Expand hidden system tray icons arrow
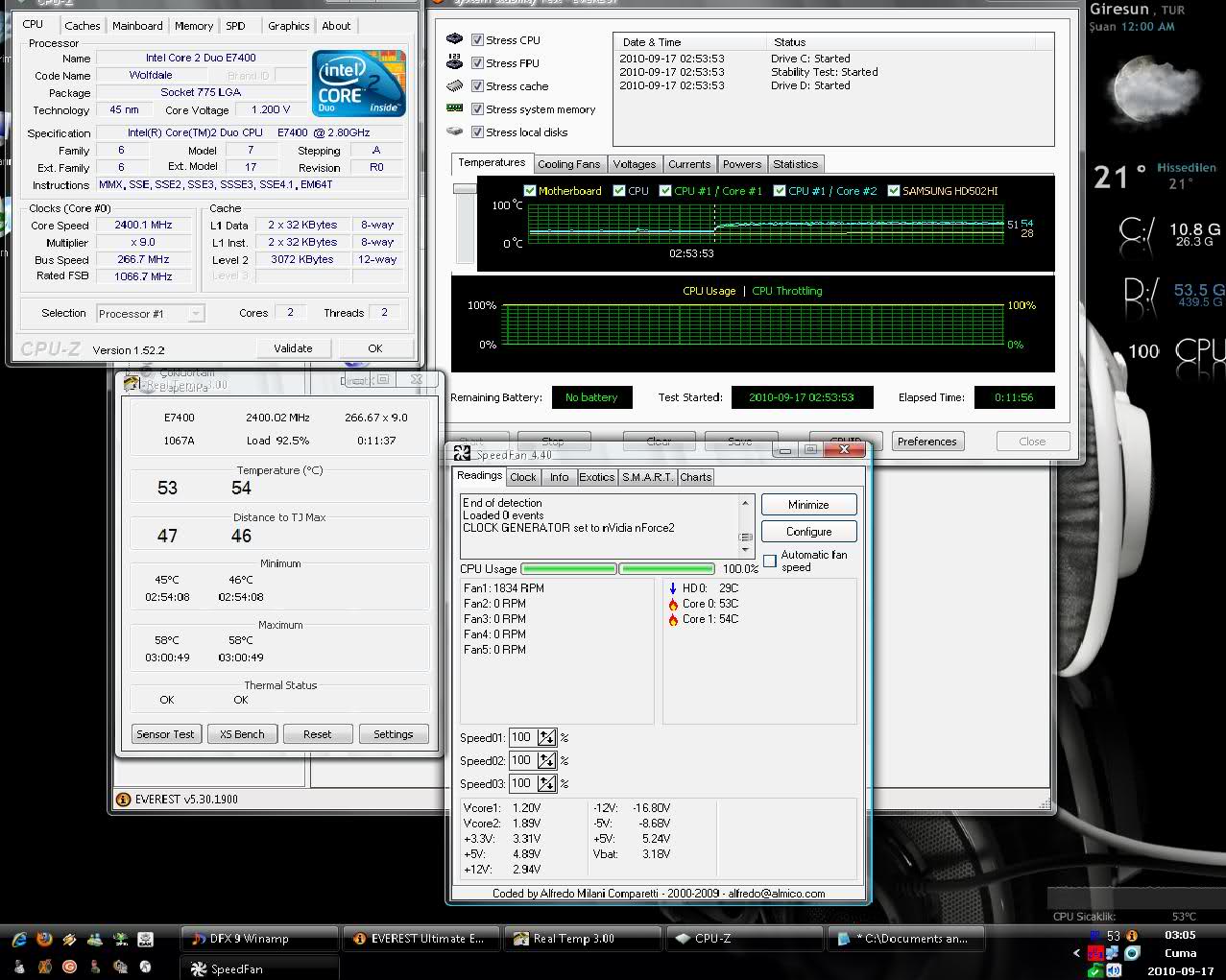The image size is (1226, 980). [x=1076, y=954]
